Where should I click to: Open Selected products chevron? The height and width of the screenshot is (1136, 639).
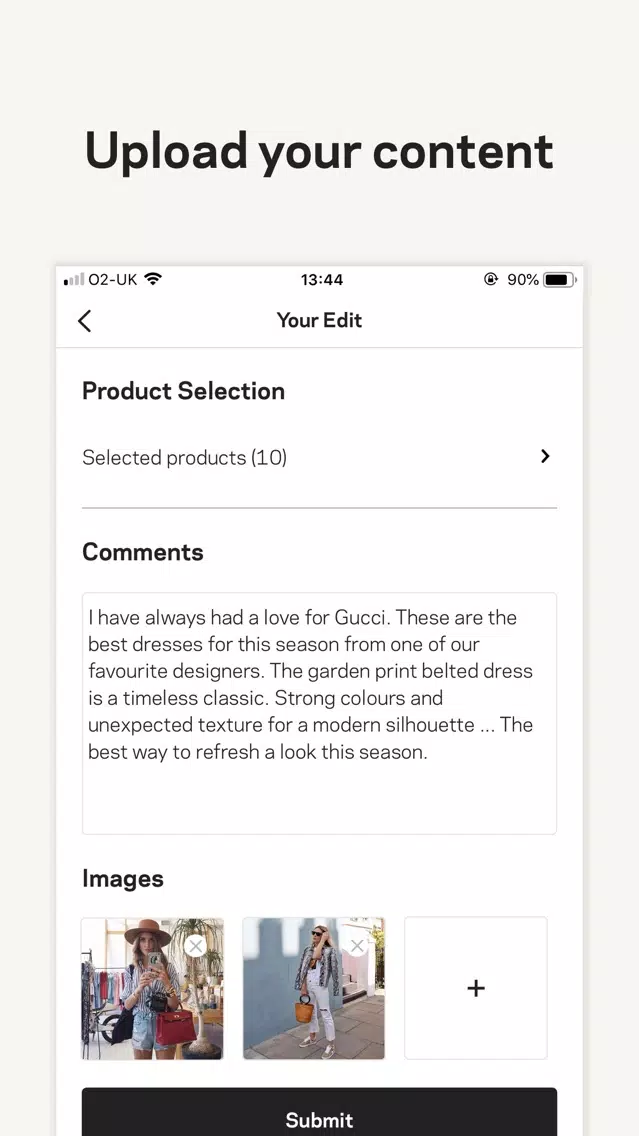click(x=546, y=456)
